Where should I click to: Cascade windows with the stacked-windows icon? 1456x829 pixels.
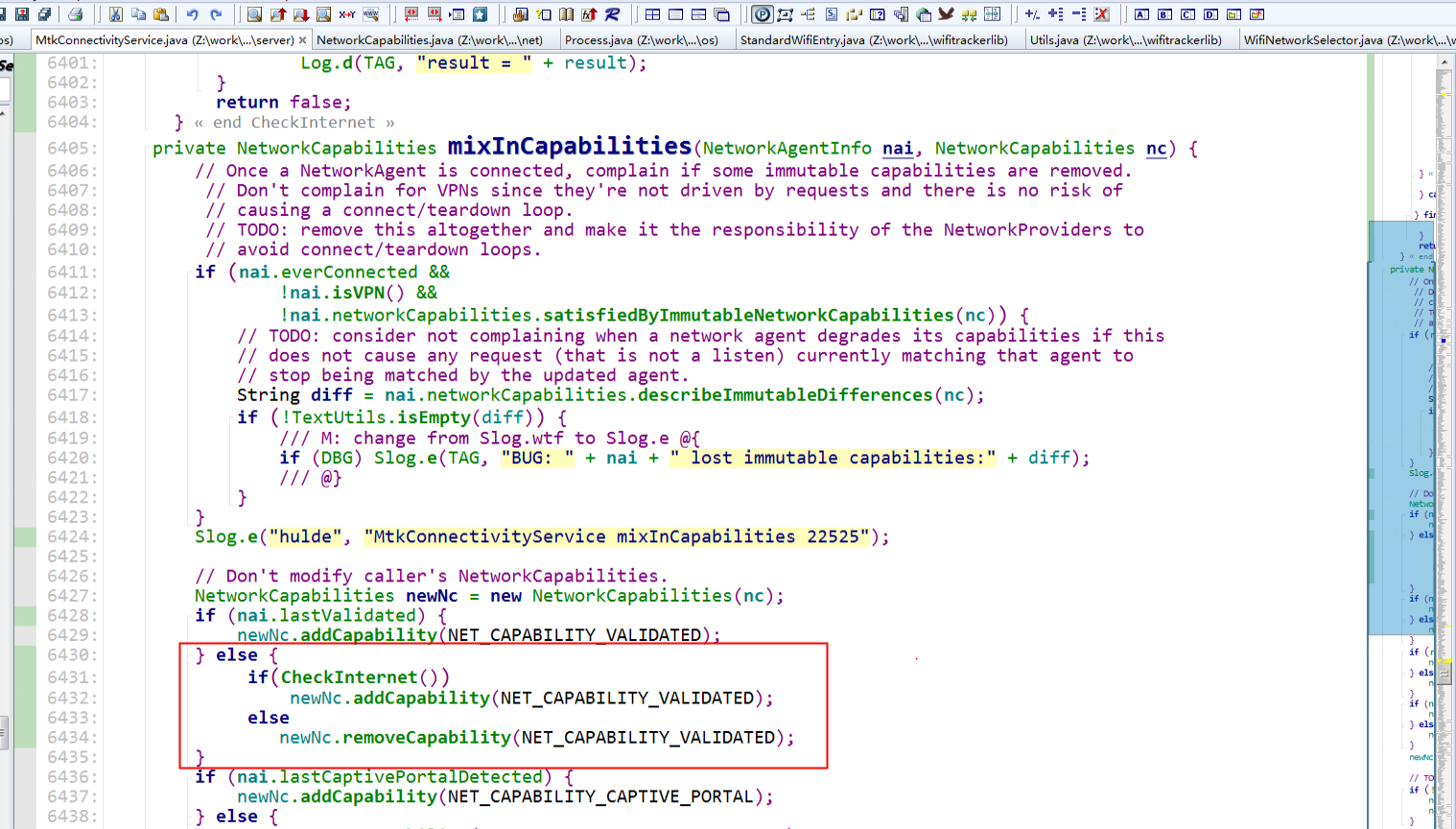click(x=721, y=14)
